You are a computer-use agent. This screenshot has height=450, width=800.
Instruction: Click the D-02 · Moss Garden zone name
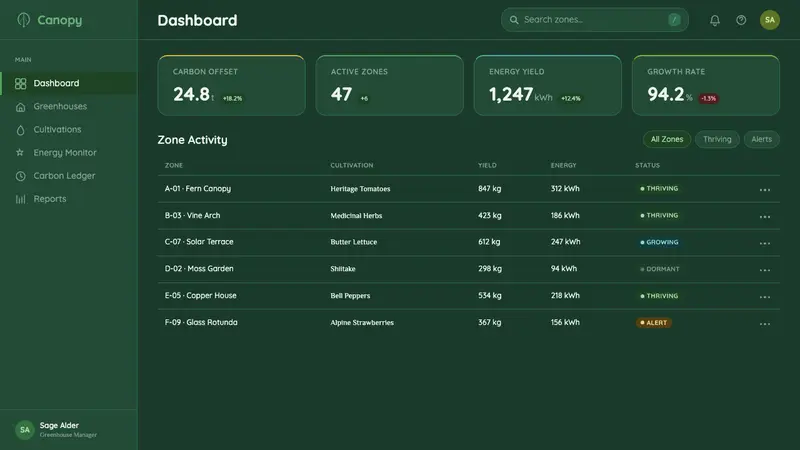198,269
